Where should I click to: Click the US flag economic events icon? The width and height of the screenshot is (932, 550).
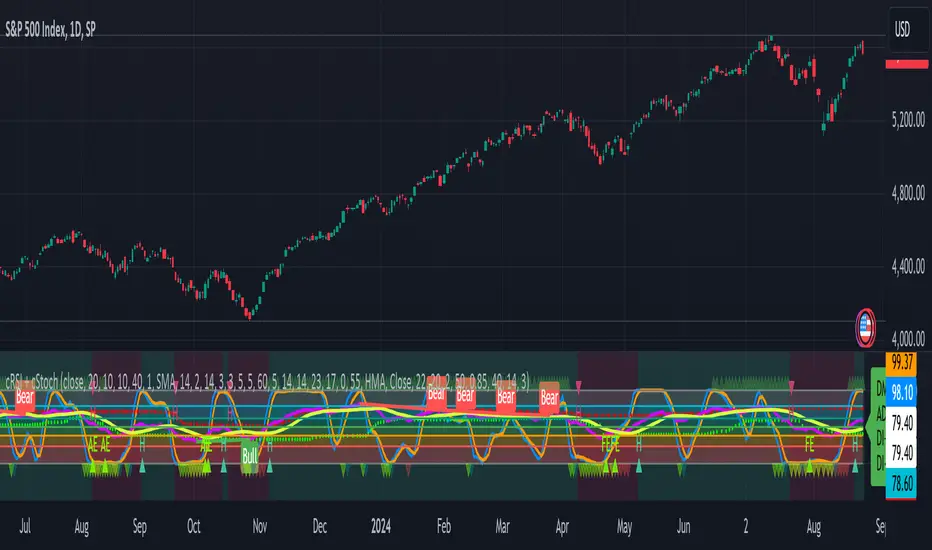pos(865,327)
